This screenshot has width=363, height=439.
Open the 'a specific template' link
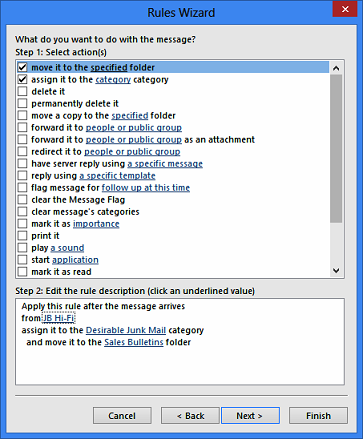tap(117, 176)
